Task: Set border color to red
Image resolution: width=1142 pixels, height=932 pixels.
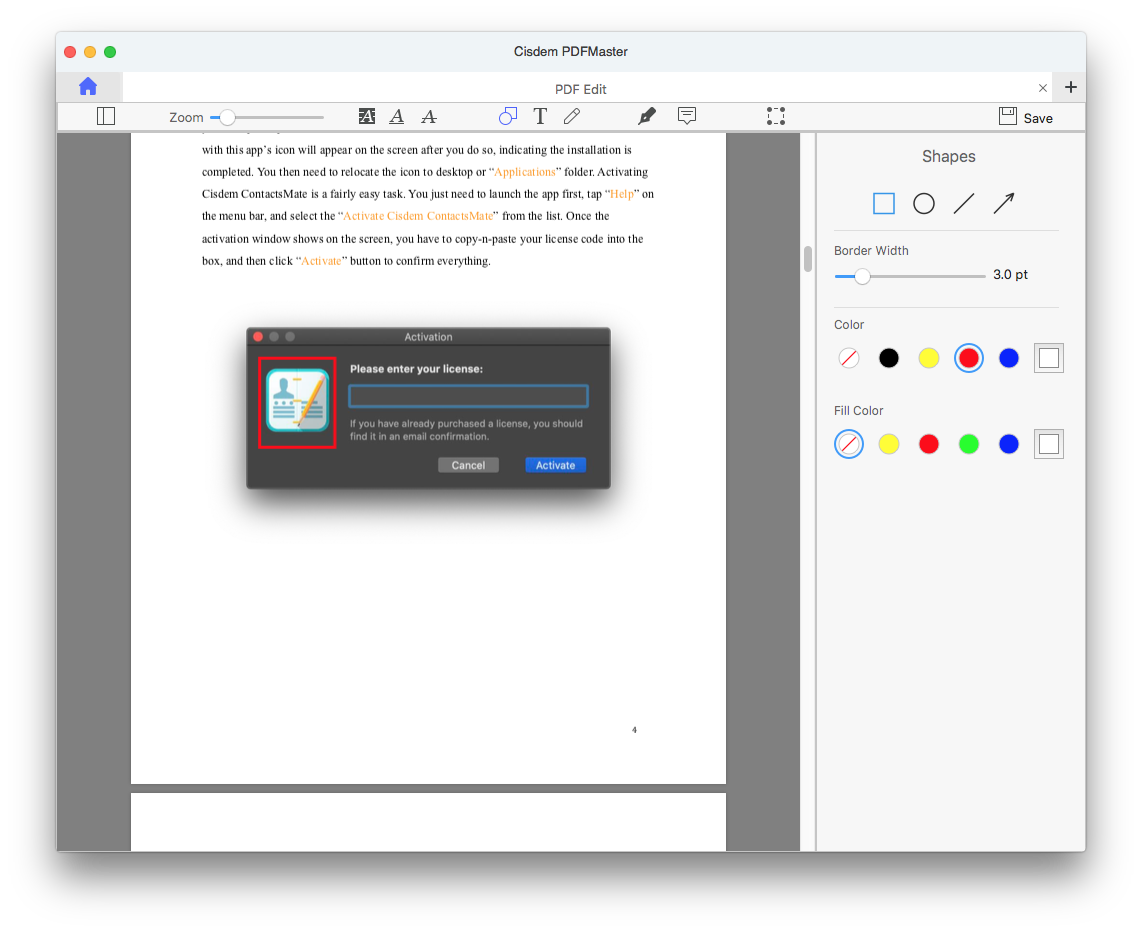Action: (969, 358)
